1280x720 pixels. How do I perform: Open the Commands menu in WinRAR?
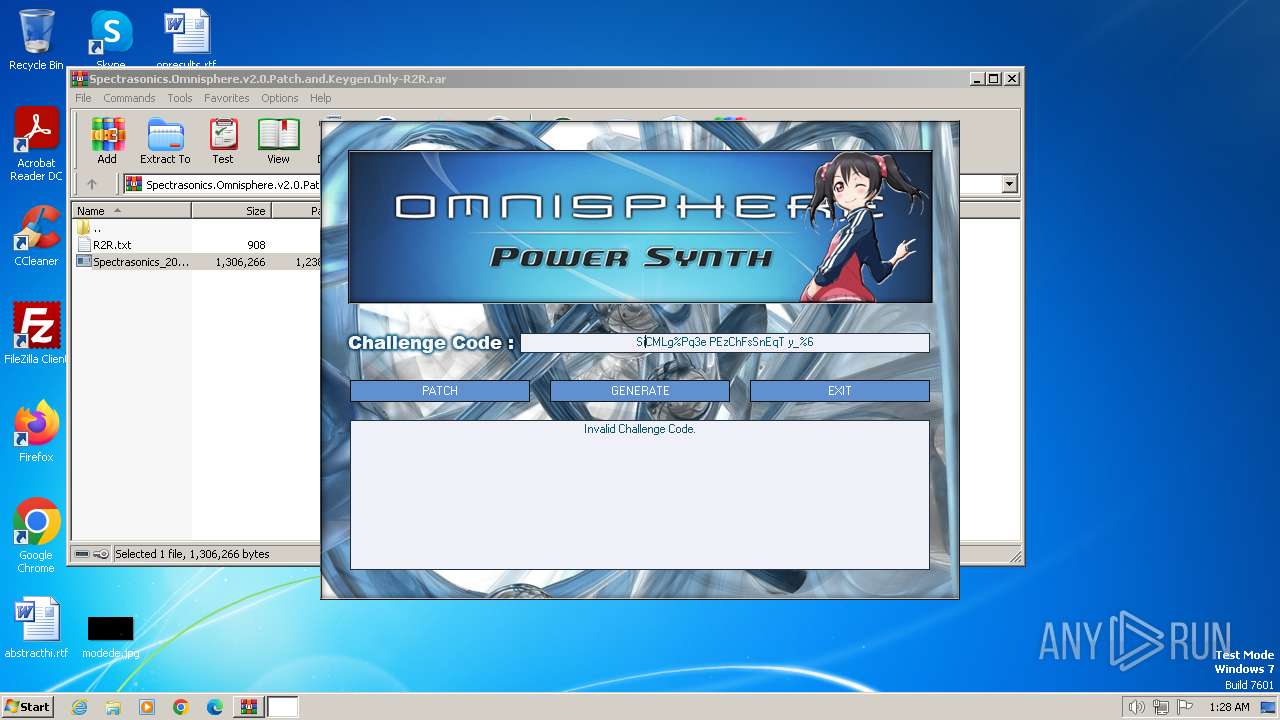pos(129,98)
